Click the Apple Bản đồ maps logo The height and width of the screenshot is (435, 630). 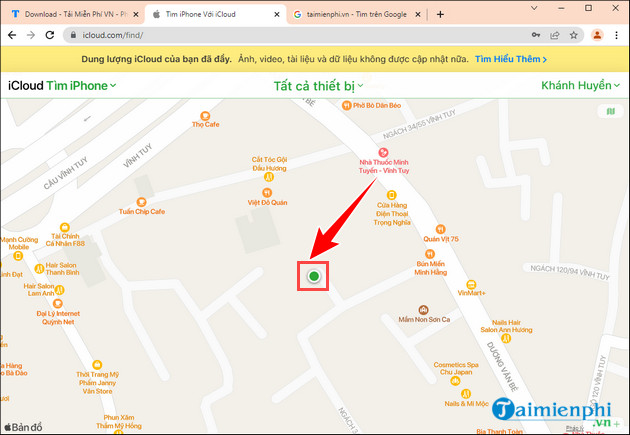coord(23,427)
